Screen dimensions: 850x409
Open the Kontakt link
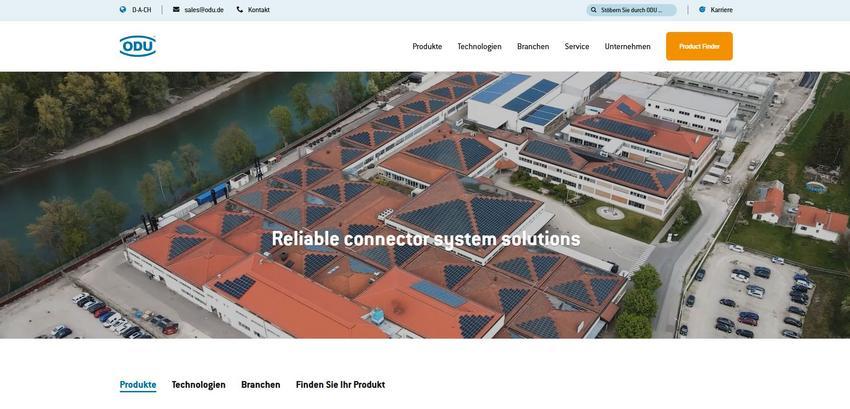tap(259, 10)
